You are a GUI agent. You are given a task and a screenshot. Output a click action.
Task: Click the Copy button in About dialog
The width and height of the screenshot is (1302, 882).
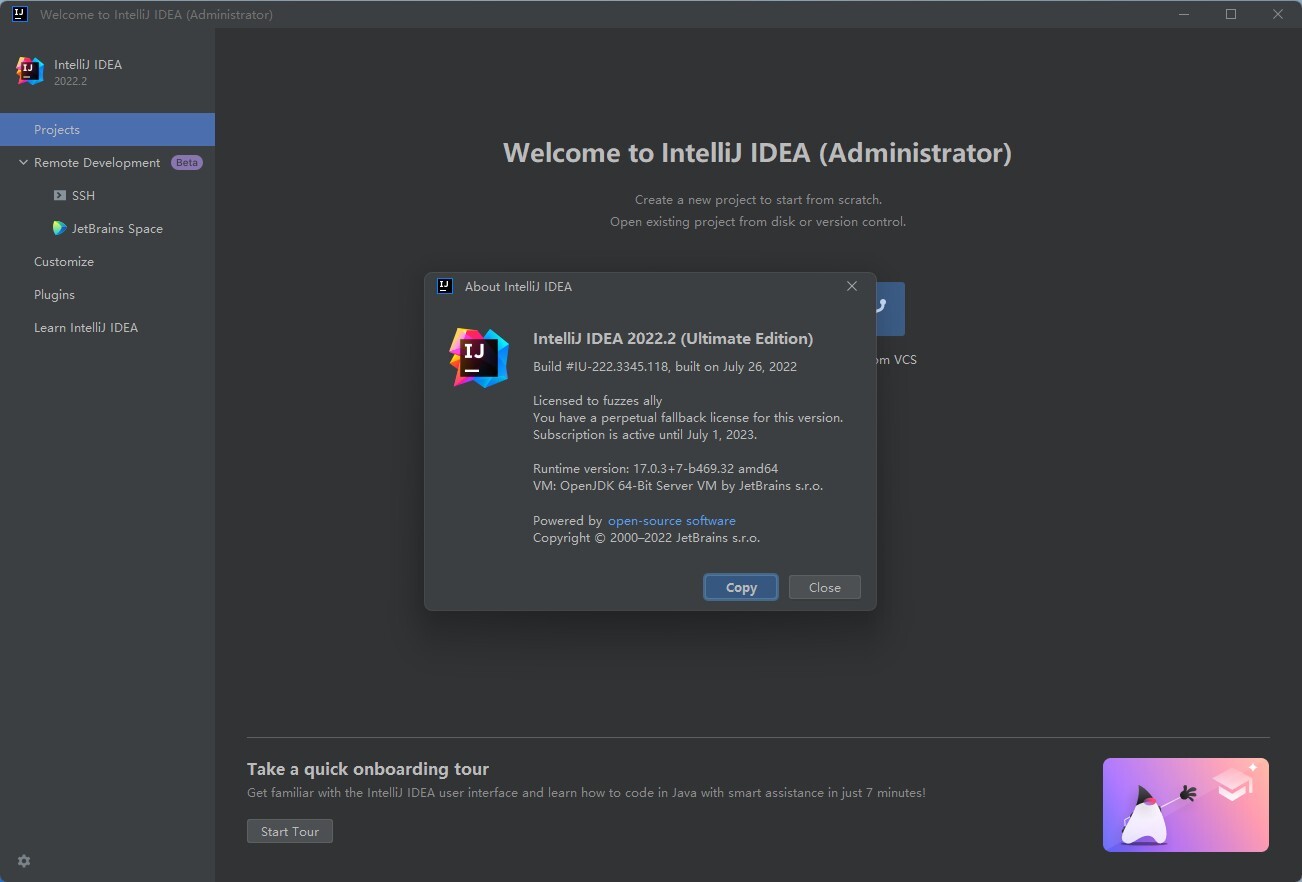[741, 587]
